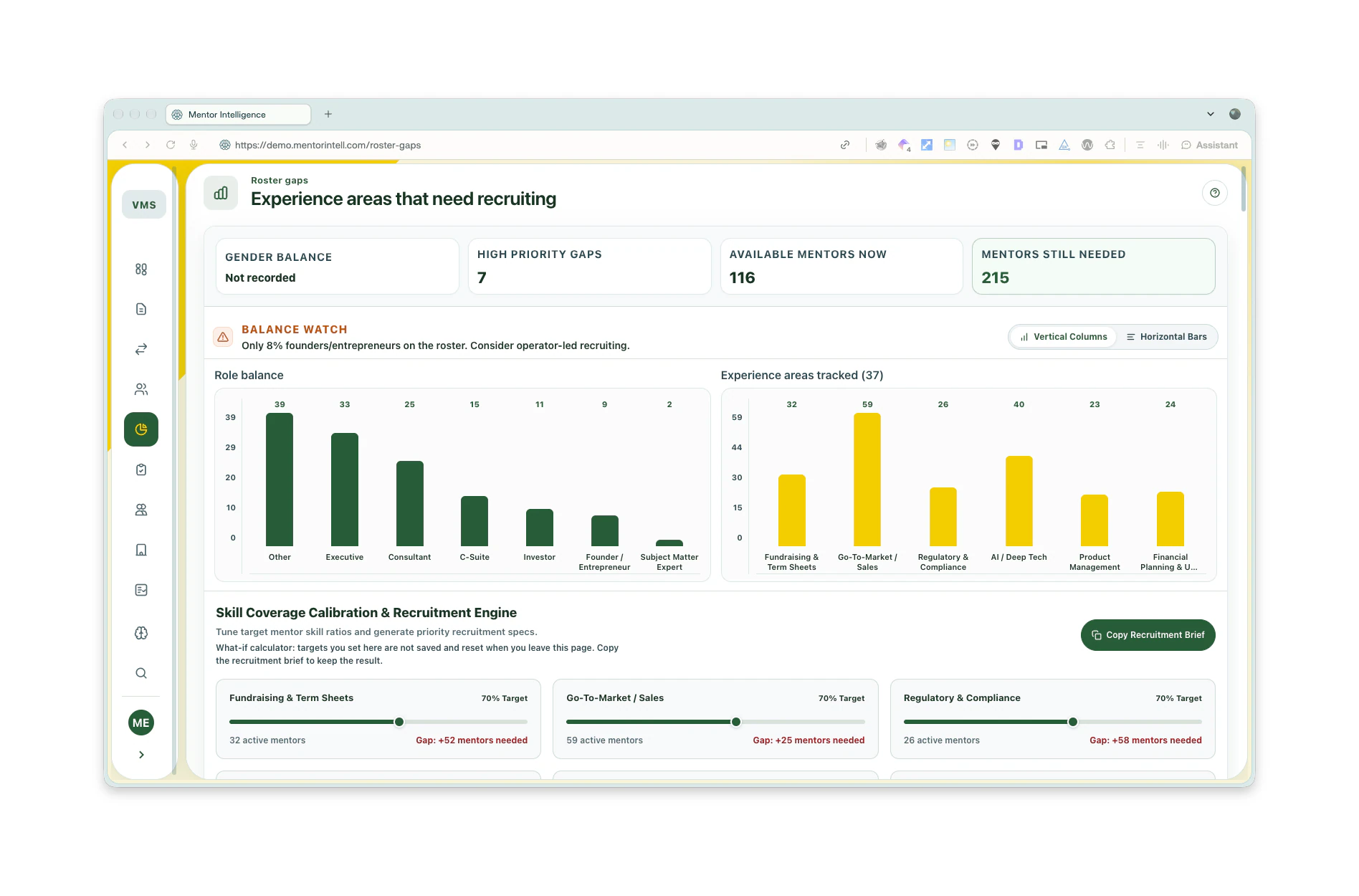The image size is (1359, 896).
Task: Open the swap arrows icon in sidebar
Action: (141, 349)
